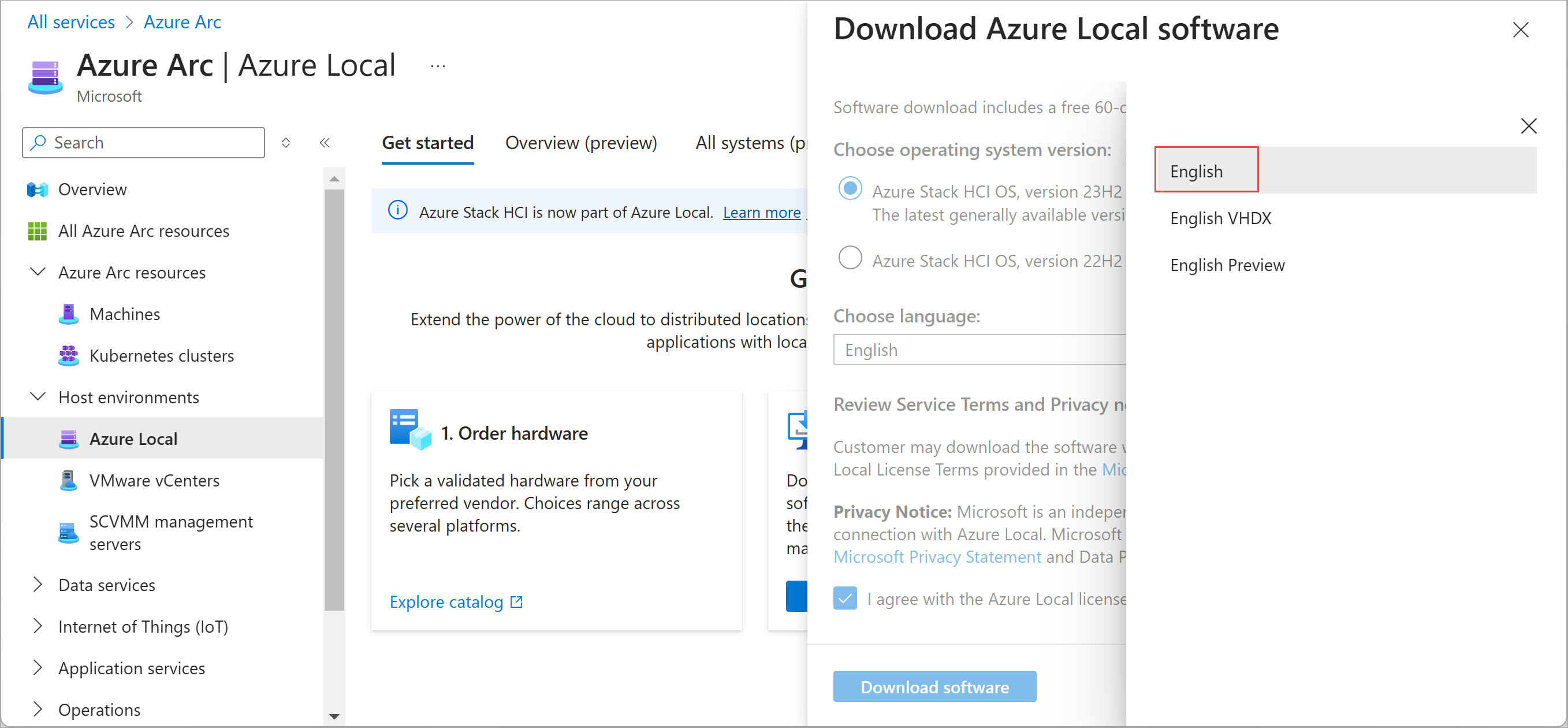Click the Overview icon in sidebar
The width and height of the screenshot is (1568, 728).
pos(37,190)
